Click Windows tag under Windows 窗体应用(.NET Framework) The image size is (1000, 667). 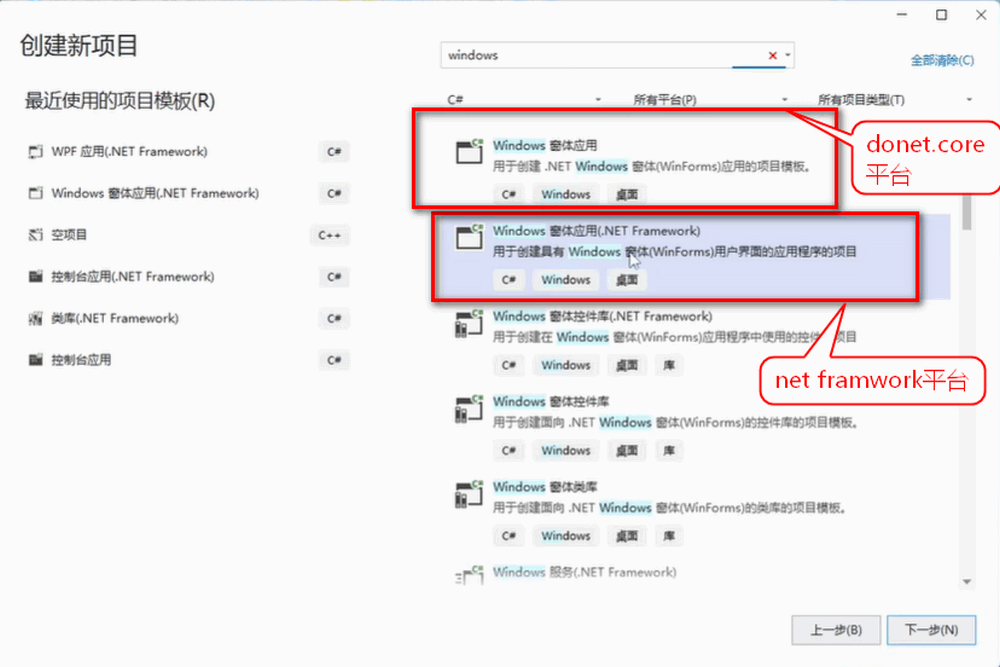(x=566, y=280)
